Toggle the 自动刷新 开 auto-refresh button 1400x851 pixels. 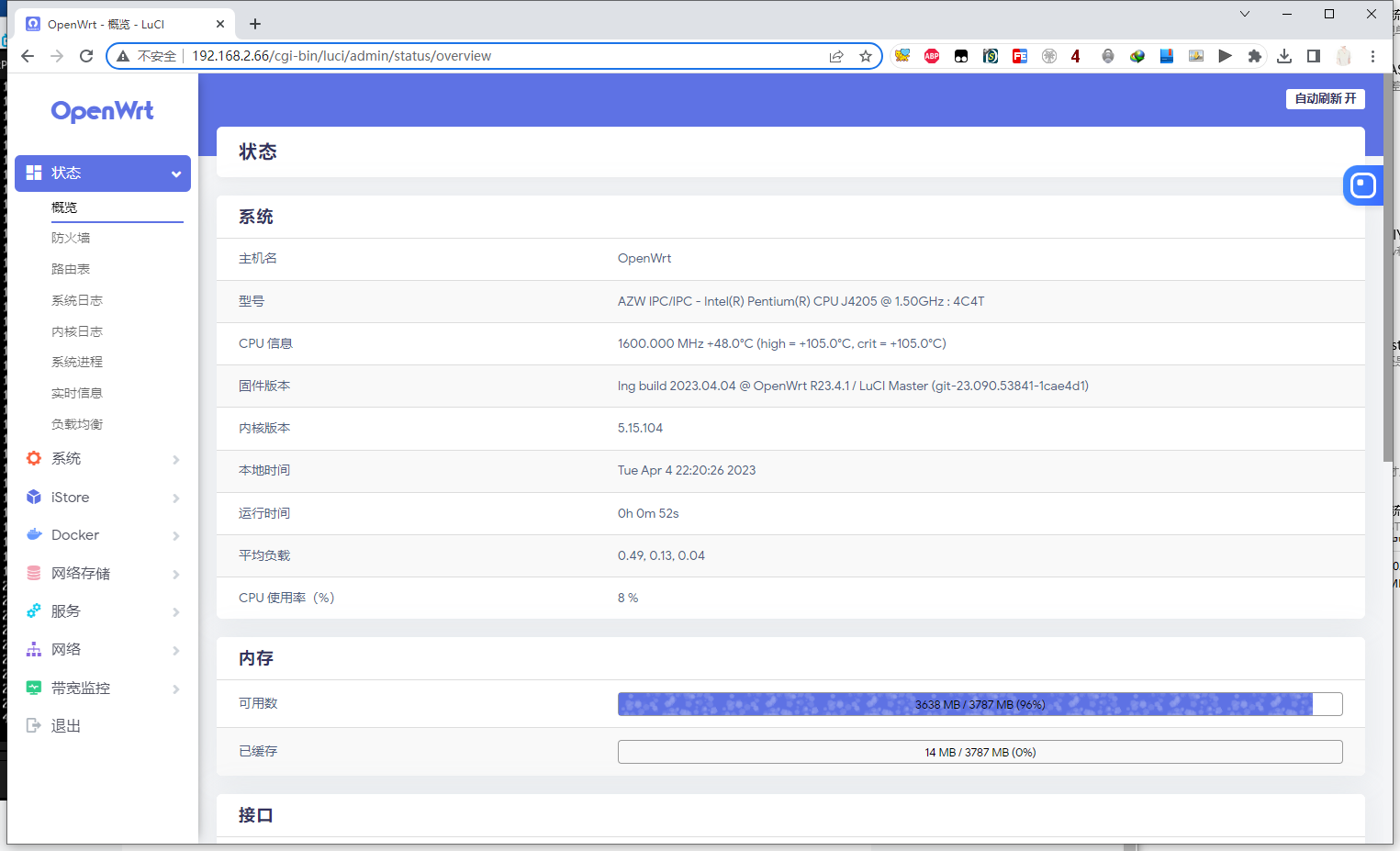tap(1325, 98)
